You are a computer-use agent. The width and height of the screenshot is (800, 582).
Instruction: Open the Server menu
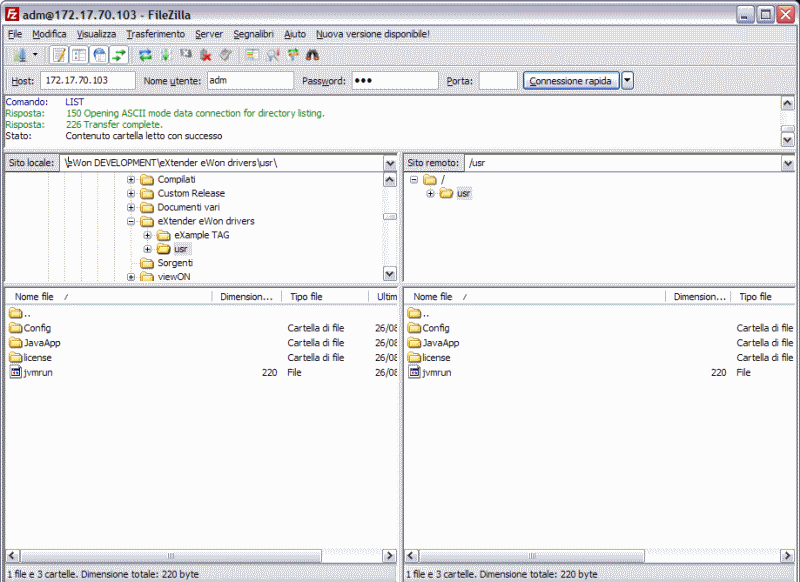tap(209, 34)
